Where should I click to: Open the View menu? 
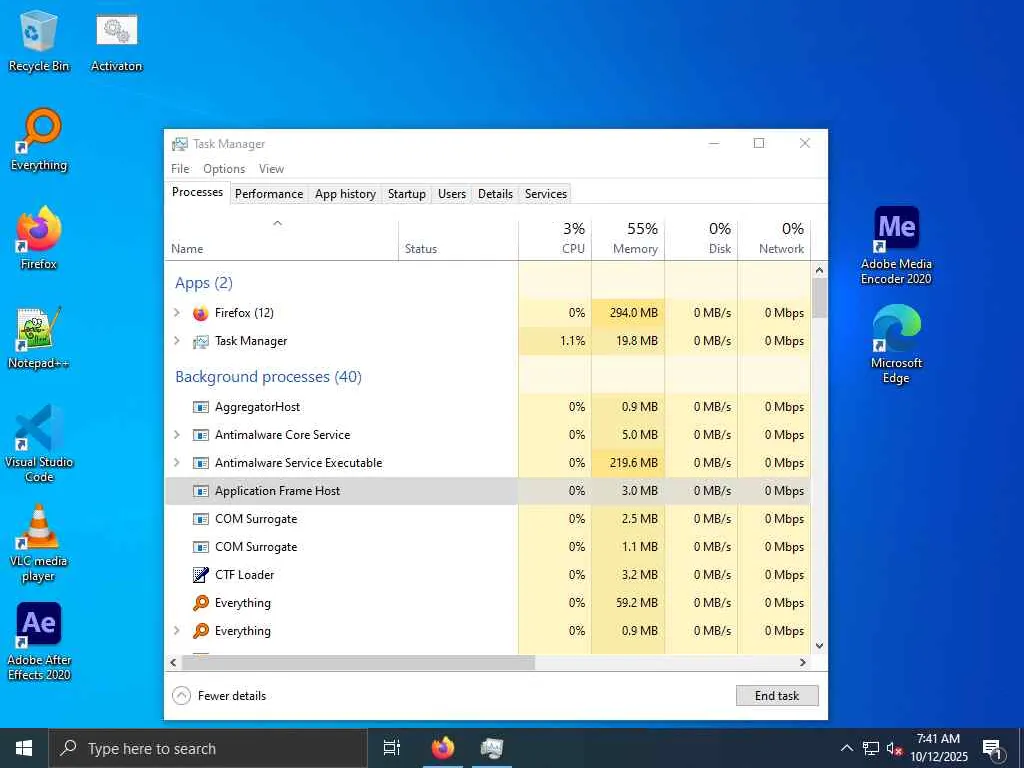point(271,168)
